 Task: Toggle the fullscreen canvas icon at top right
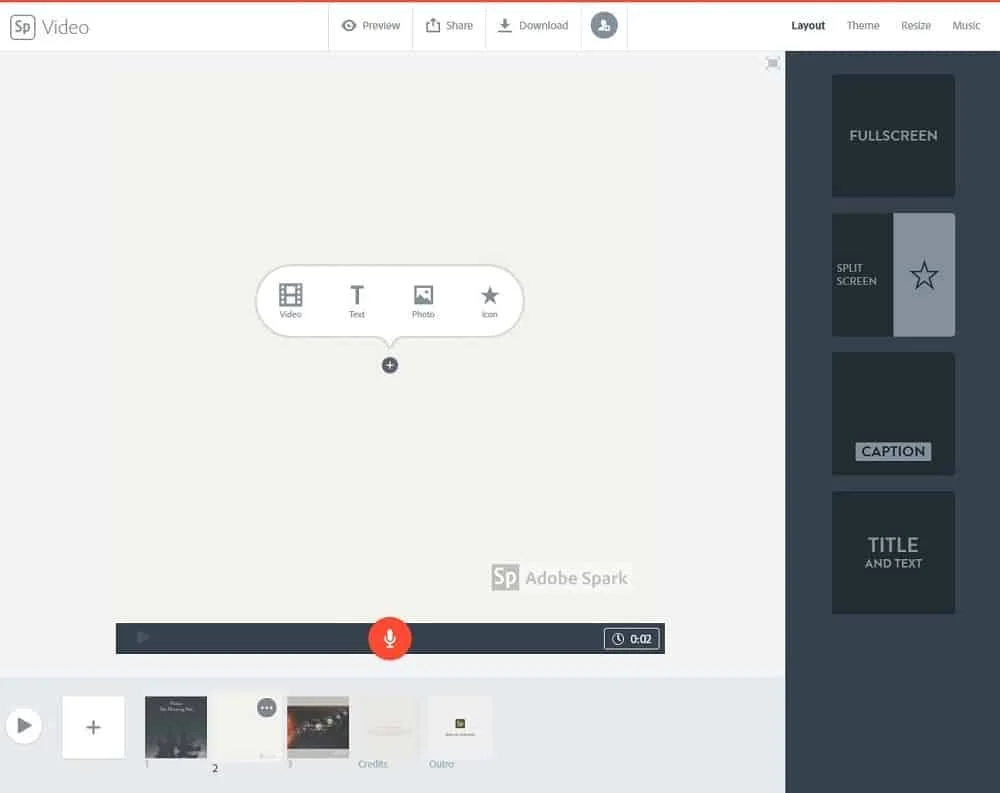tap(772, 63)
